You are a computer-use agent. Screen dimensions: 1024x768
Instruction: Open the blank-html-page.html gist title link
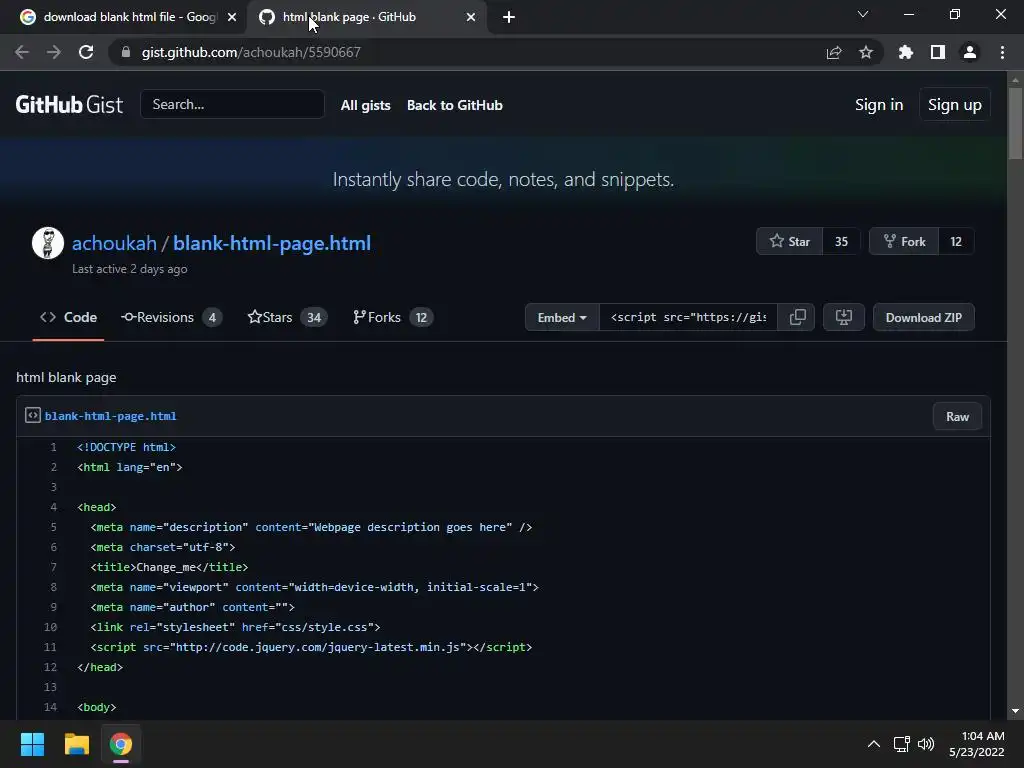pyautogui.click(x=272, y=243)
